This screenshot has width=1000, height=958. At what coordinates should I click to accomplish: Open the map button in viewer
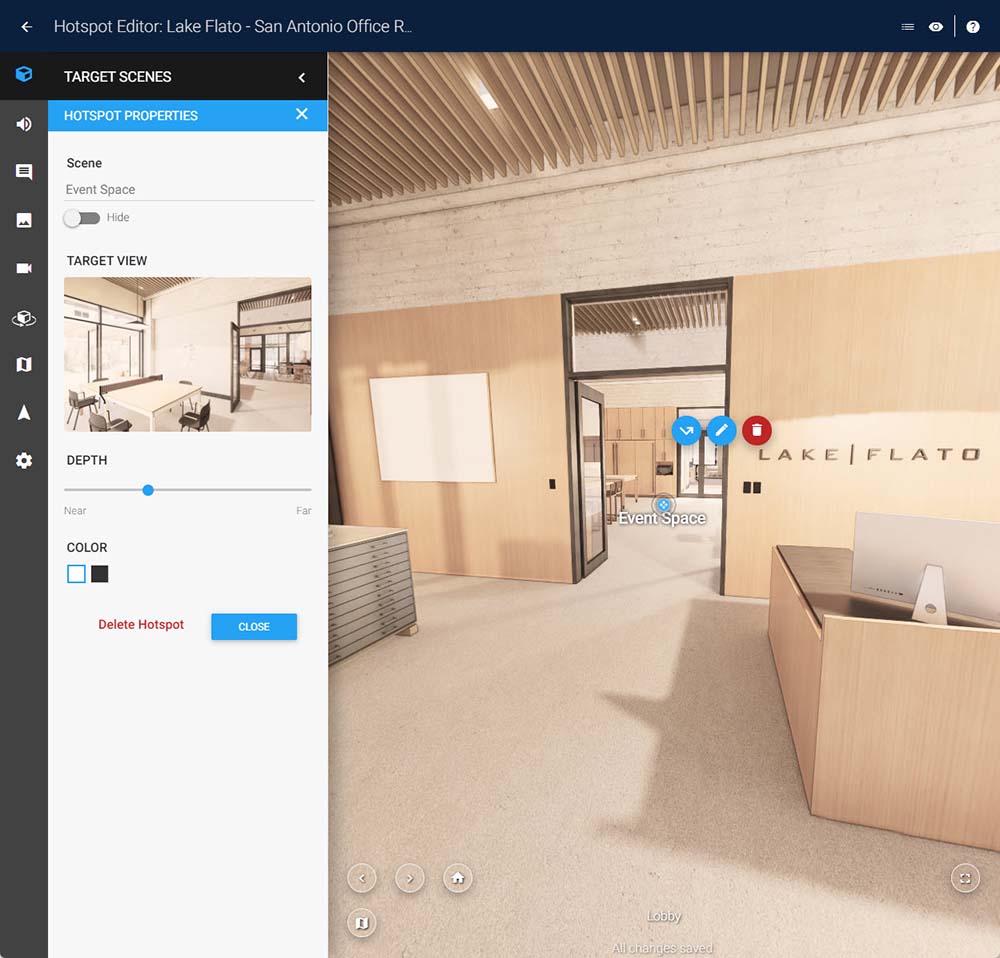[362, 923]
